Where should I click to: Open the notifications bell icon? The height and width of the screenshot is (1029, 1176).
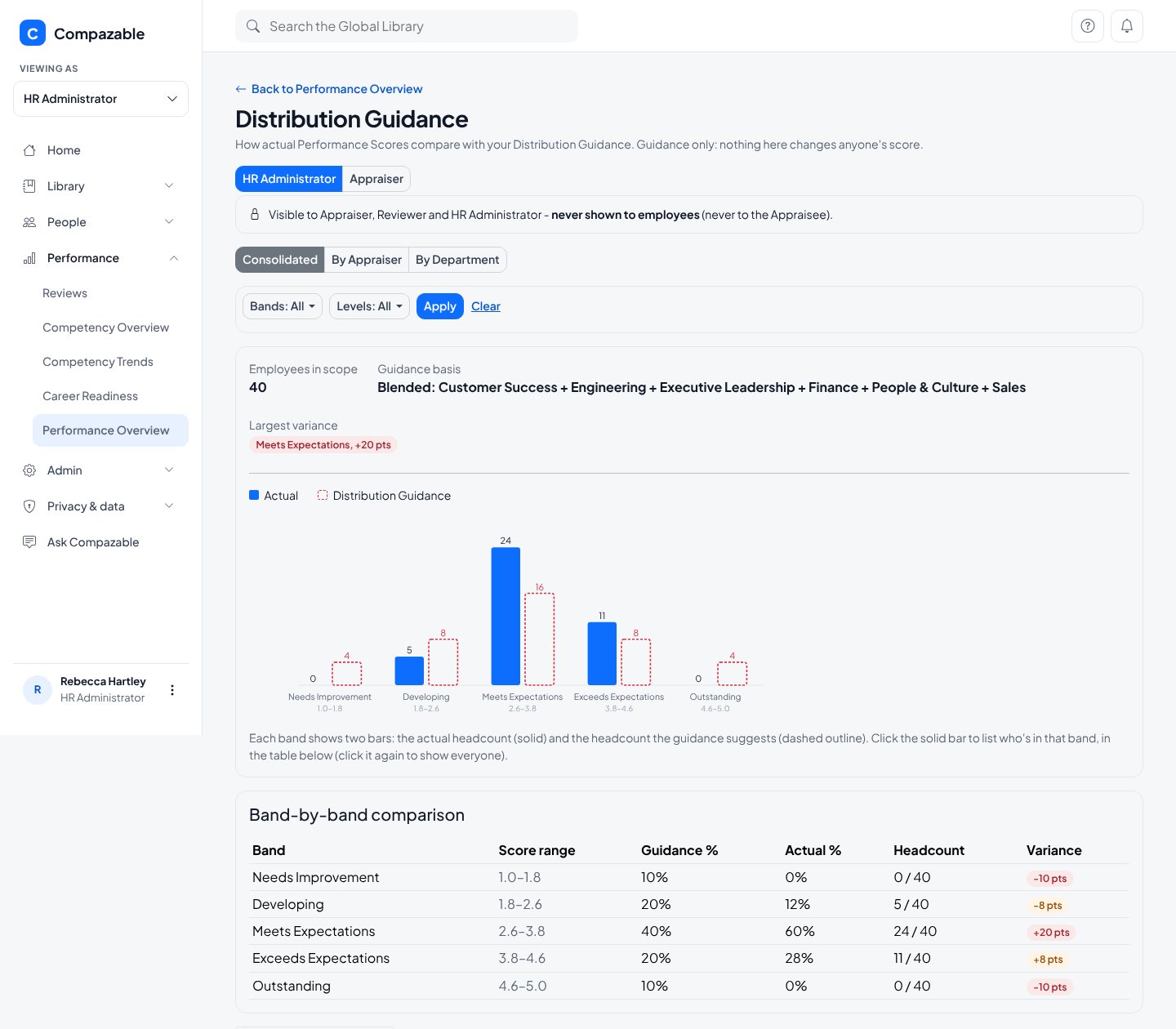(1127, 26)
